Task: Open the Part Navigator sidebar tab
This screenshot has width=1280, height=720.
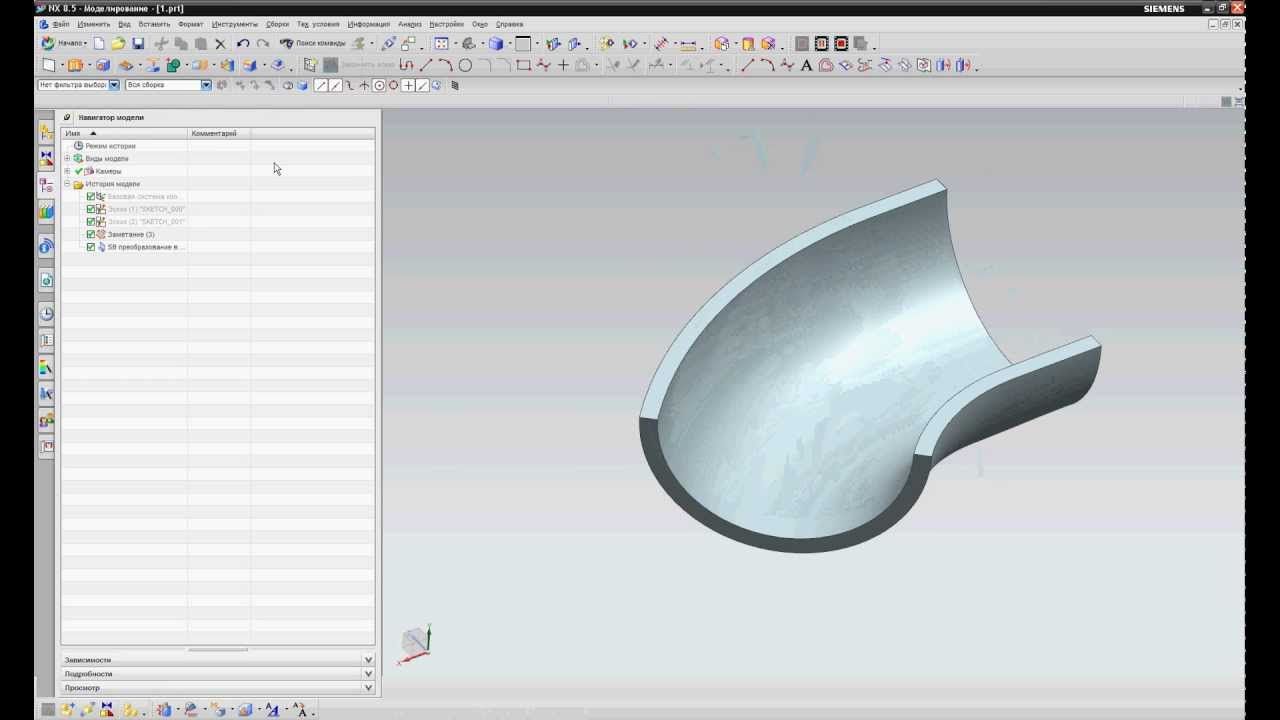Action: [x=46, y=185]
